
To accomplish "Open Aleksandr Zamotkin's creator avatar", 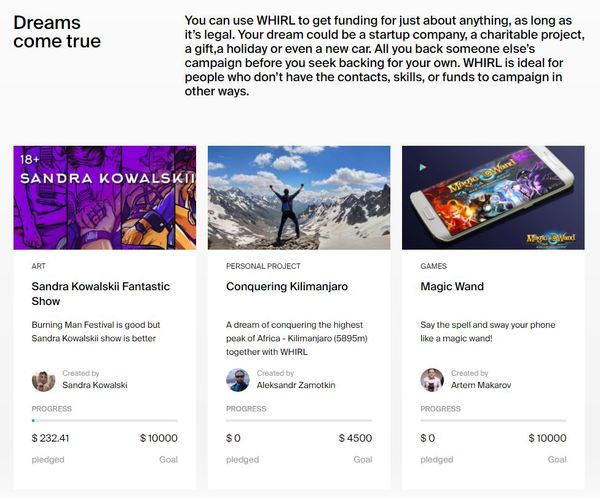I will tap(238, 380).
